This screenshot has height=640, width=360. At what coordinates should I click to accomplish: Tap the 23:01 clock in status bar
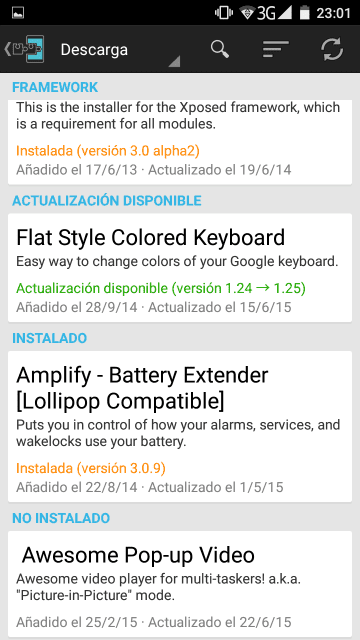click(333, 13)
